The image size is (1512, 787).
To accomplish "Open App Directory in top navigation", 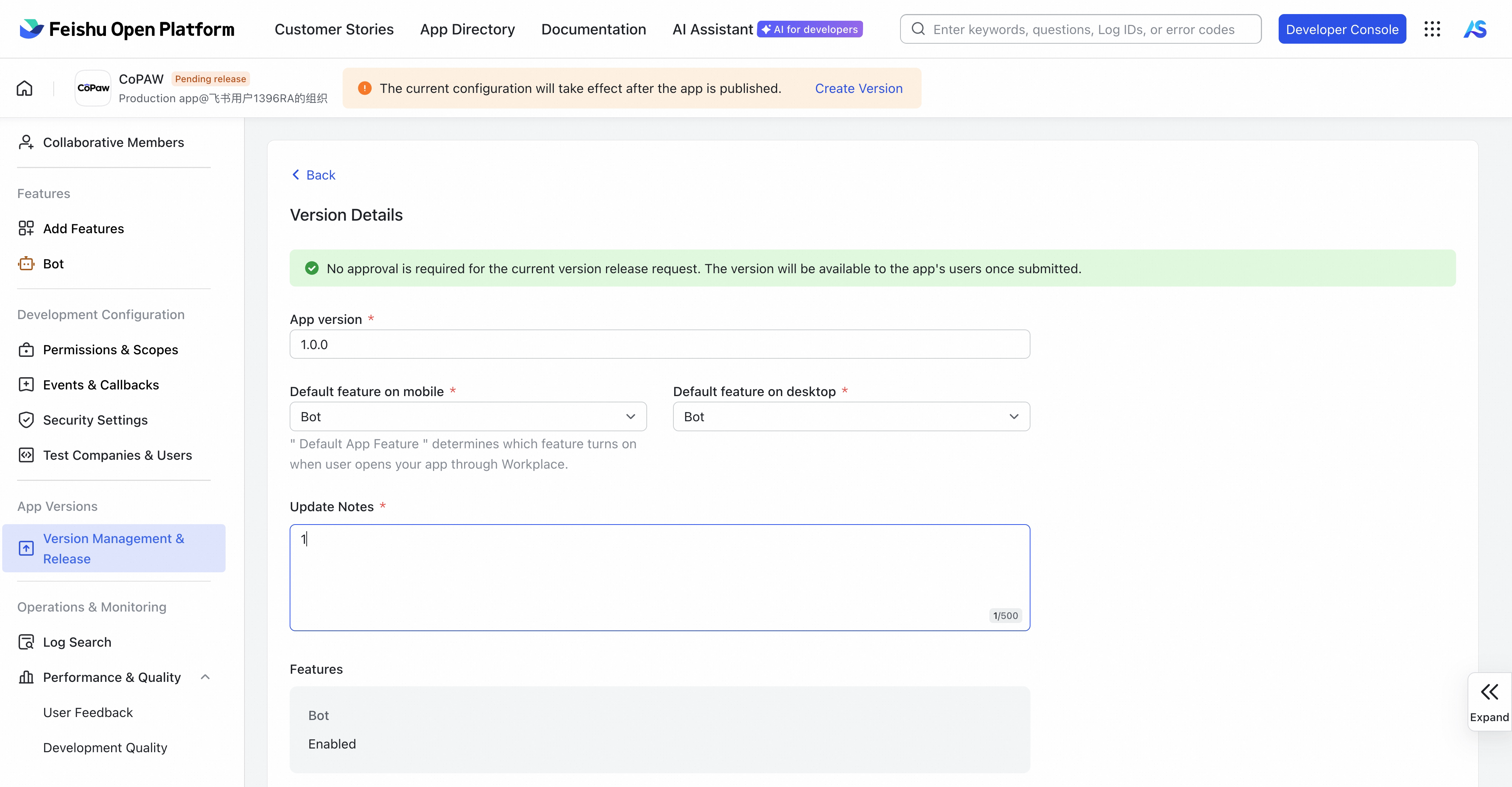I will click(467, 29).
